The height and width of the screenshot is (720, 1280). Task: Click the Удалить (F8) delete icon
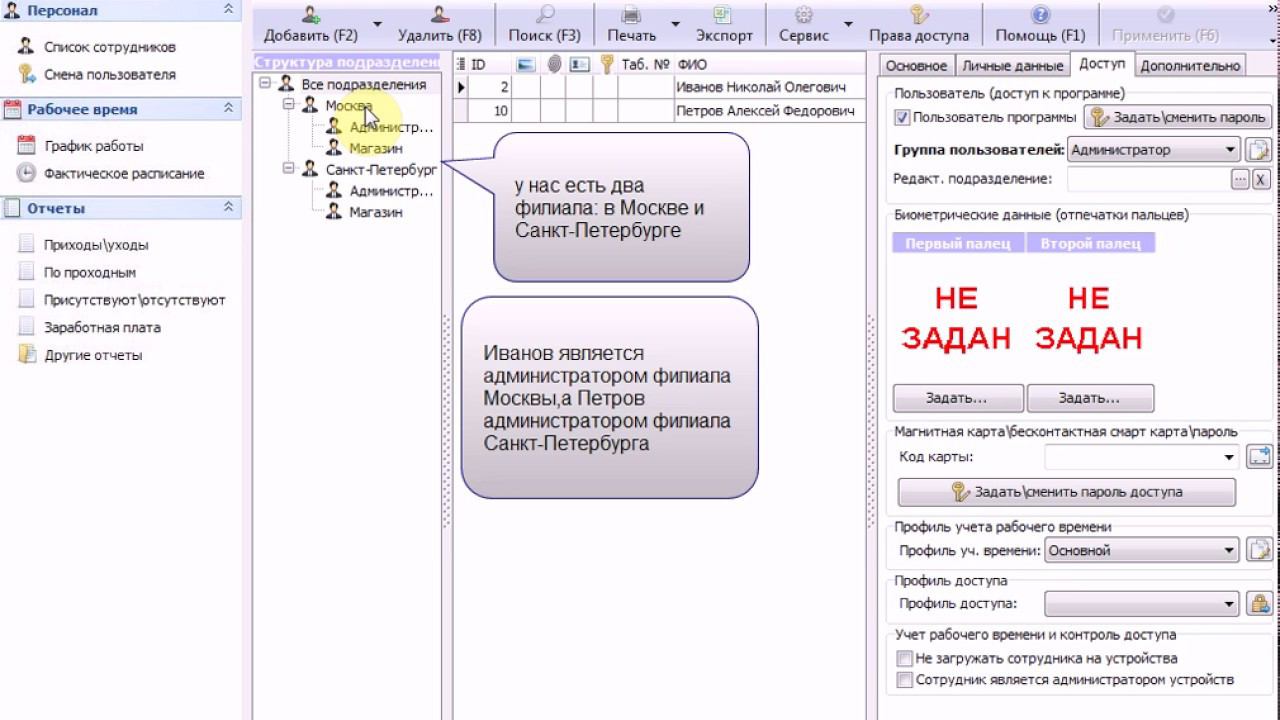[440, 15]
